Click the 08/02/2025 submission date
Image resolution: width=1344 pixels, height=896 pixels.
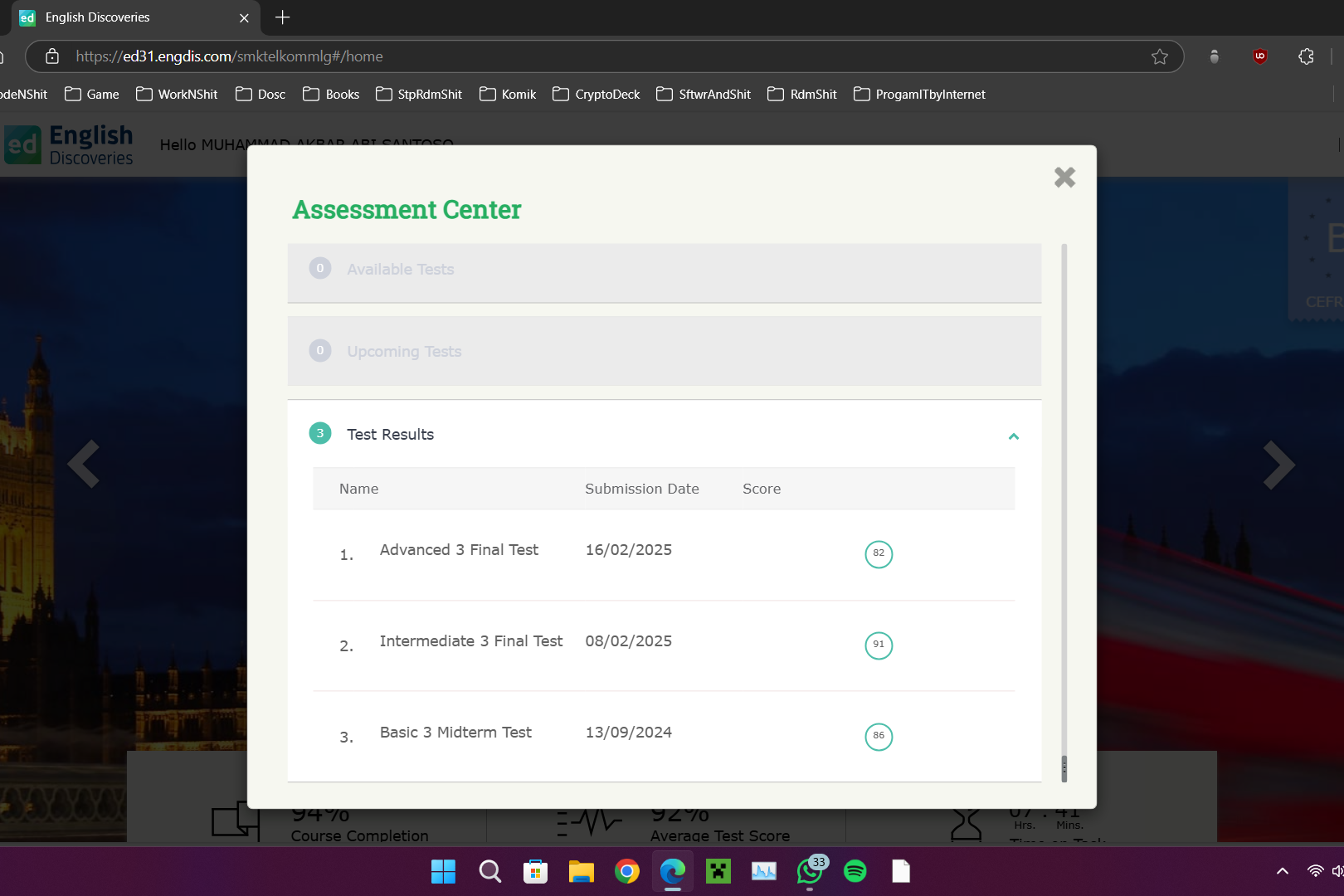(629, 641)
